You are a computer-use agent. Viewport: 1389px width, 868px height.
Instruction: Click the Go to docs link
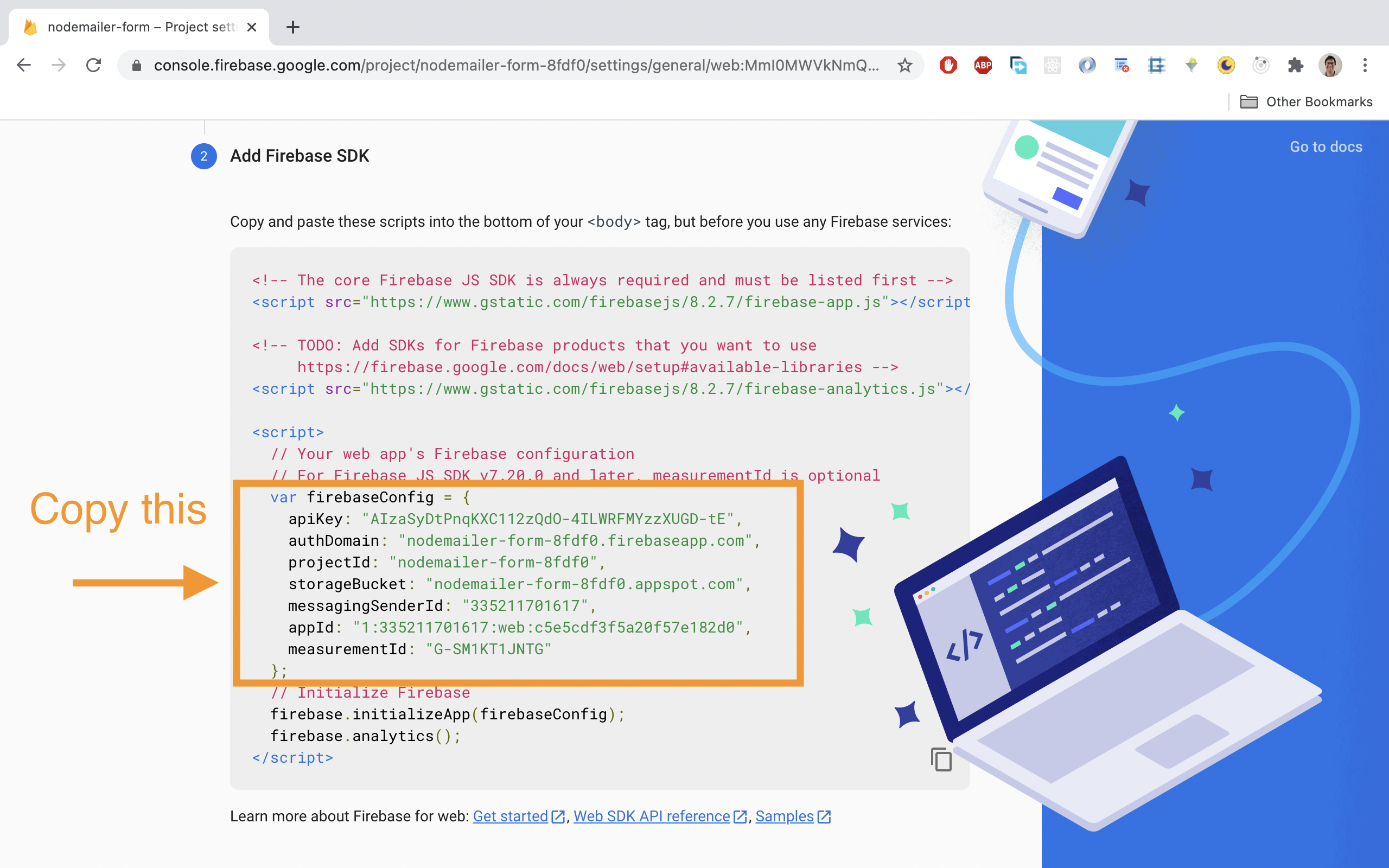coord(1326,147)
